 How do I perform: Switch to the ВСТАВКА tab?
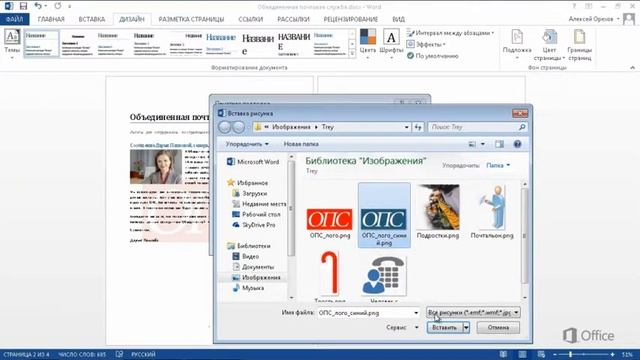tap(92, 19)
